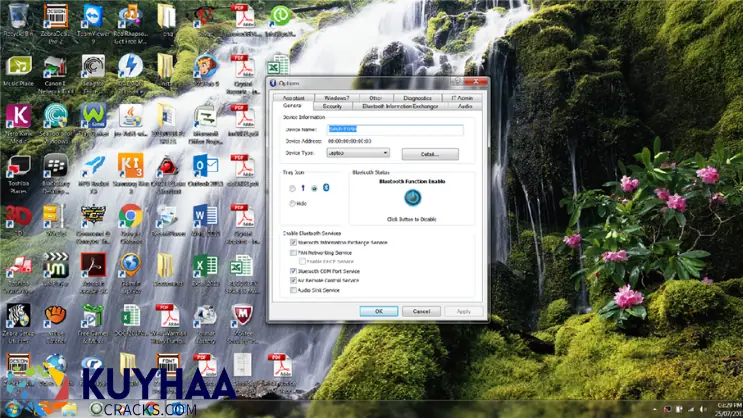Image resolution: width=743 pixels, height=418 pixels.
Task: Click the Bluetooth power button to disable
Action: click(412, 197)
